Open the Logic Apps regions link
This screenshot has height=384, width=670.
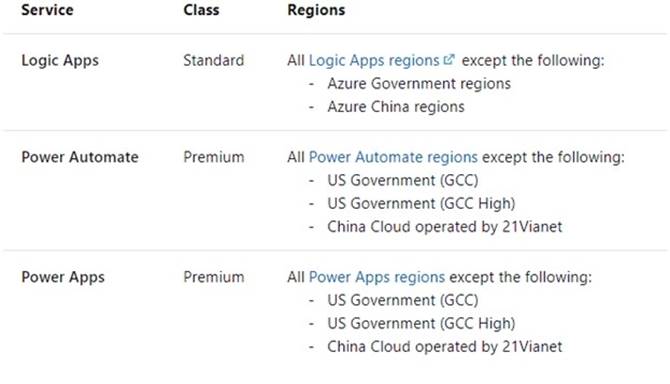coord(374,61)
